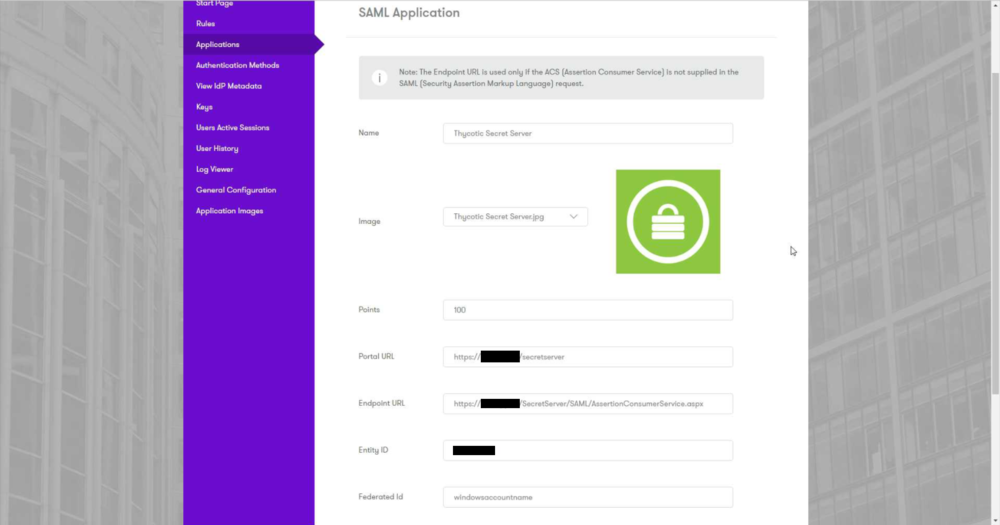
Task: Click the Federated Id label
Action: point(381,497)
